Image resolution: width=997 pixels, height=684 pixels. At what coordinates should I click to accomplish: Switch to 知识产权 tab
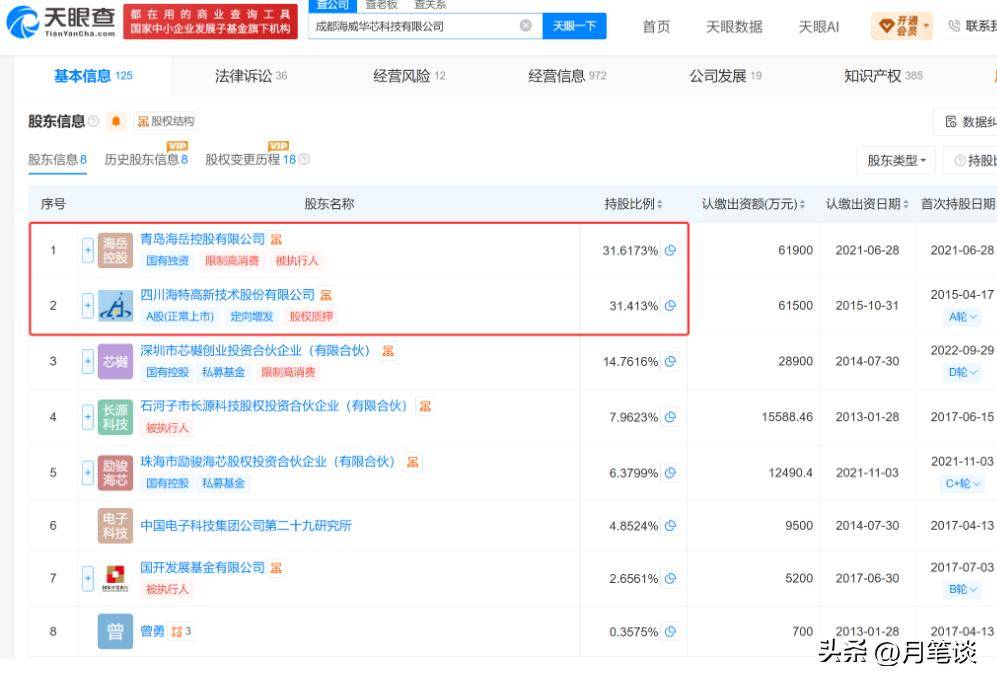pyautogui.click(x=883, y=76)
